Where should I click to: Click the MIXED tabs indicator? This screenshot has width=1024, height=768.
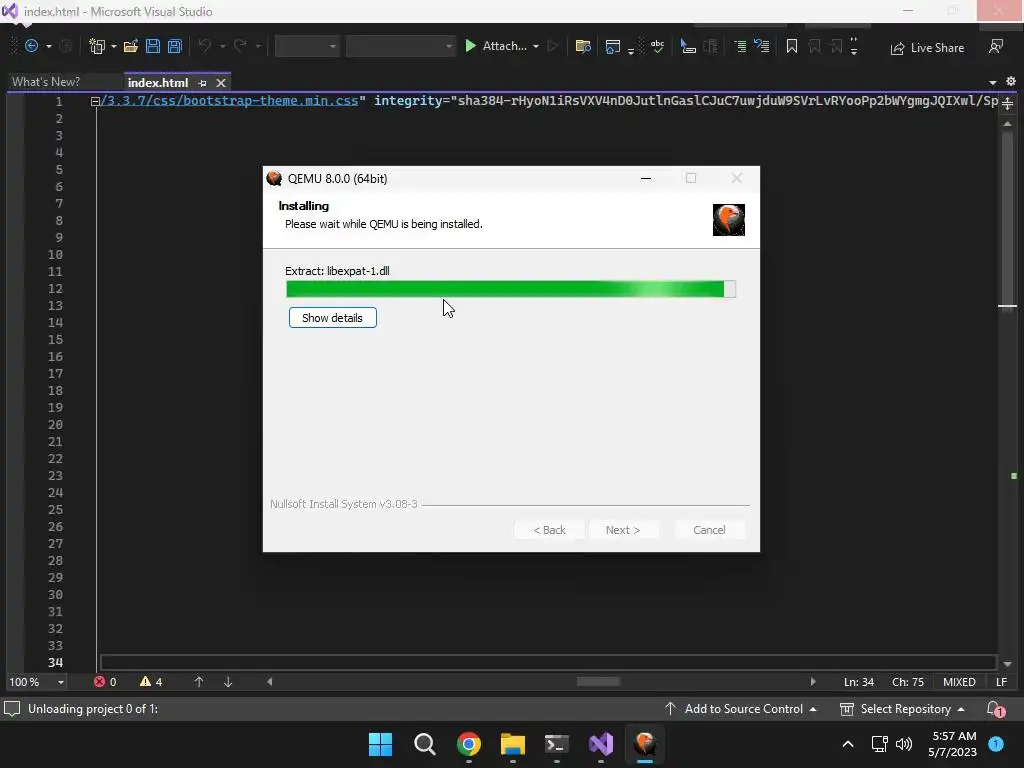pos(959,682)
